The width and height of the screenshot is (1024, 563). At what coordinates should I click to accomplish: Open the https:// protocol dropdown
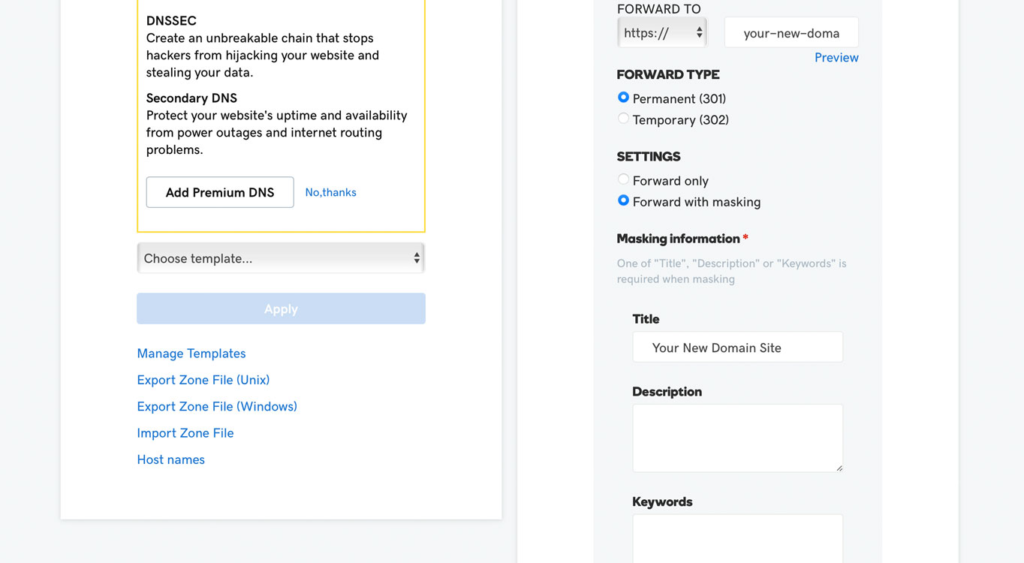tap(663, 33)
